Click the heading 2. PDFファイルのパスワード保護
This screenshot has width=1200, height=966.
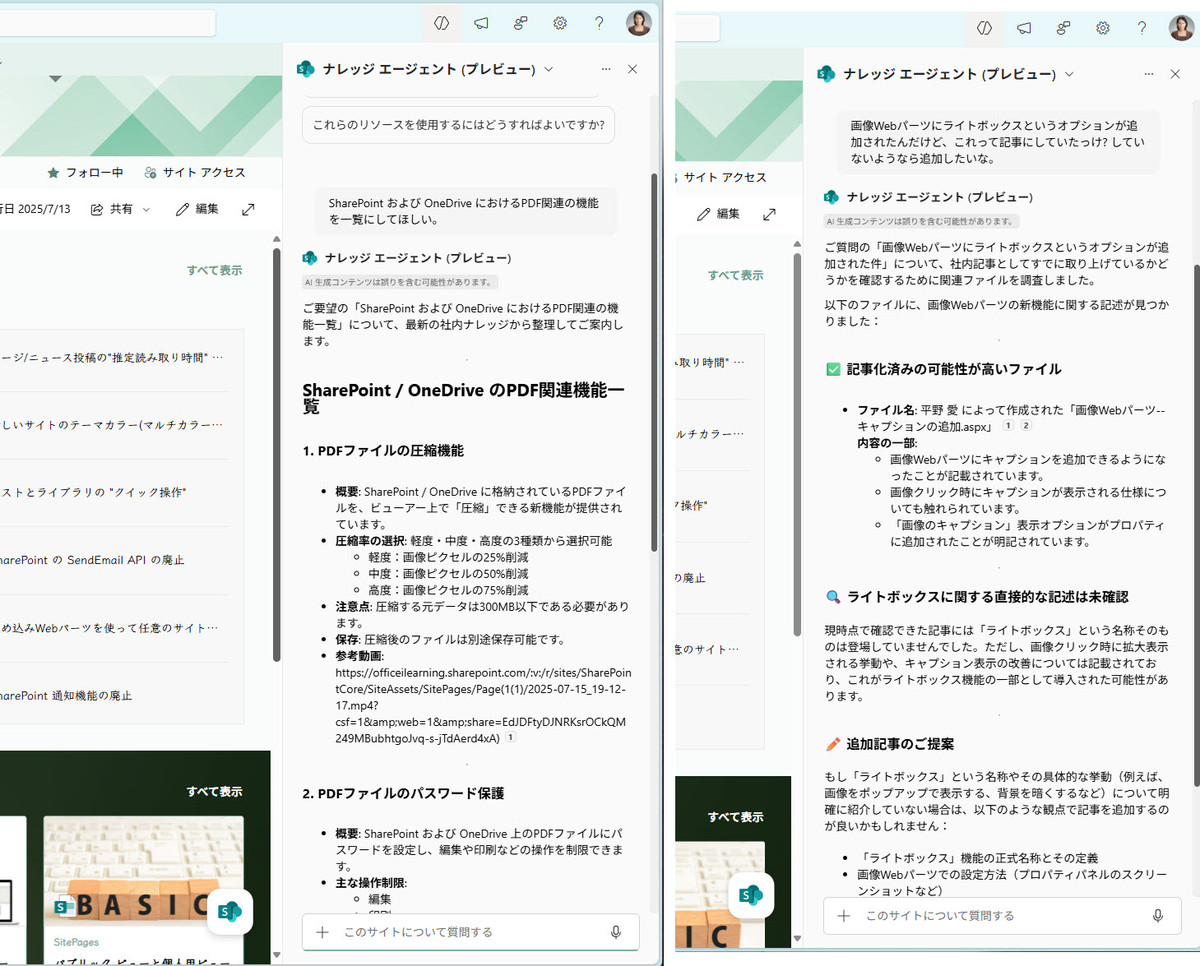pyautogui.click(x=403, y=793)
